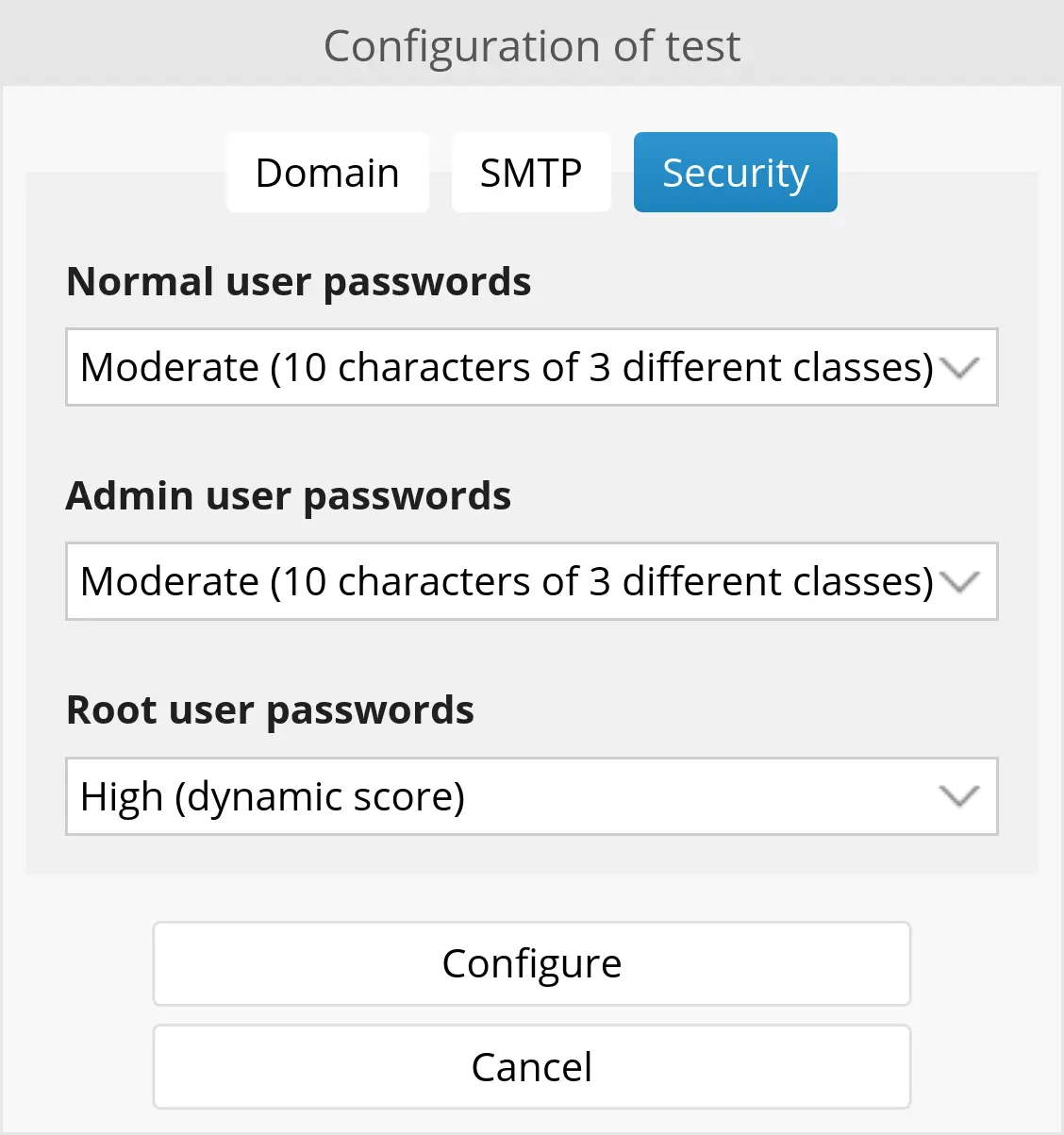
Task: Click chevron arrow of Normal user passwords
Action: click(960, 368)
